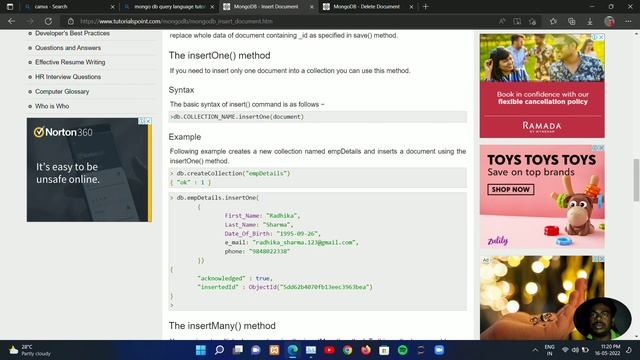Open the notification center moon icon
The image size is (640, 360).
coord(629,350)
